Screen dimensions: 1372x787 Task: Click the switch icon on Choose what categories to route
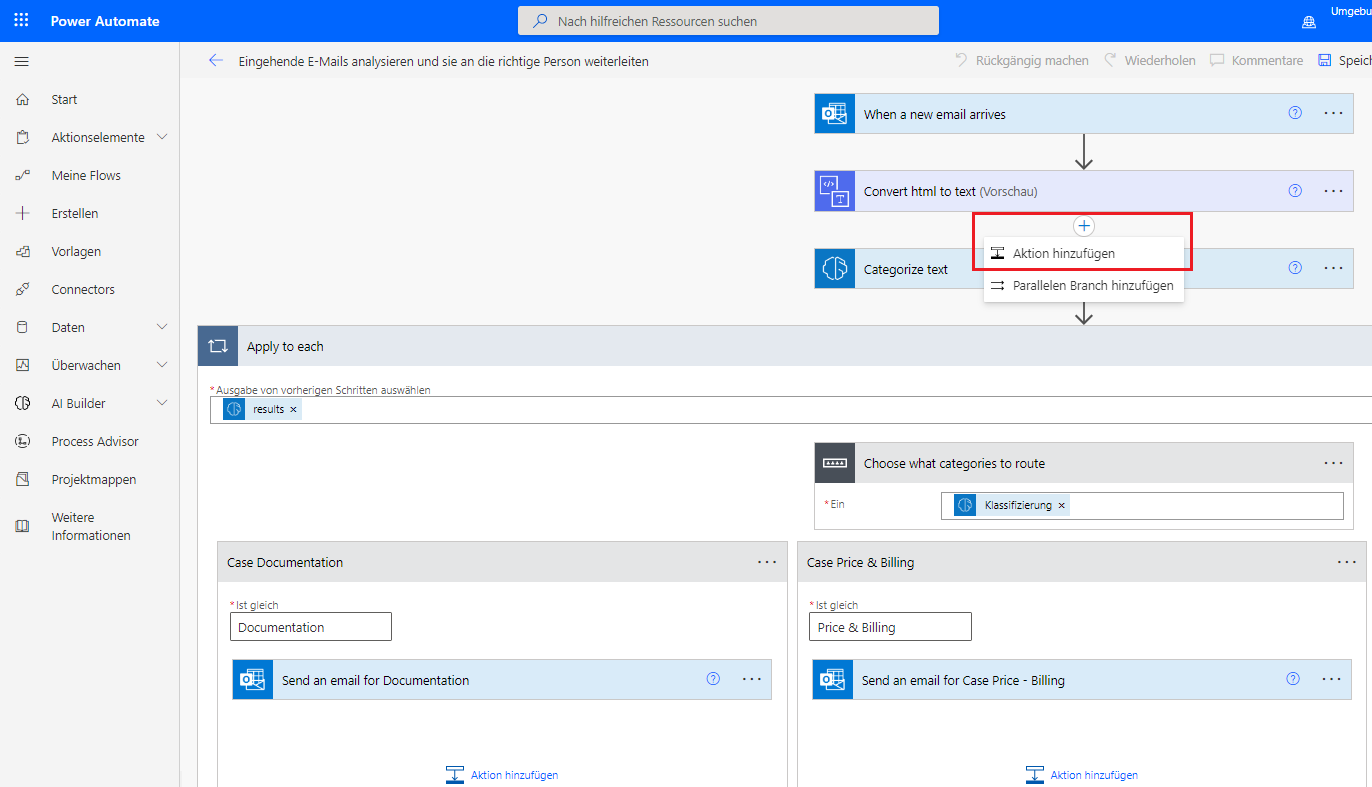point(834,463)
